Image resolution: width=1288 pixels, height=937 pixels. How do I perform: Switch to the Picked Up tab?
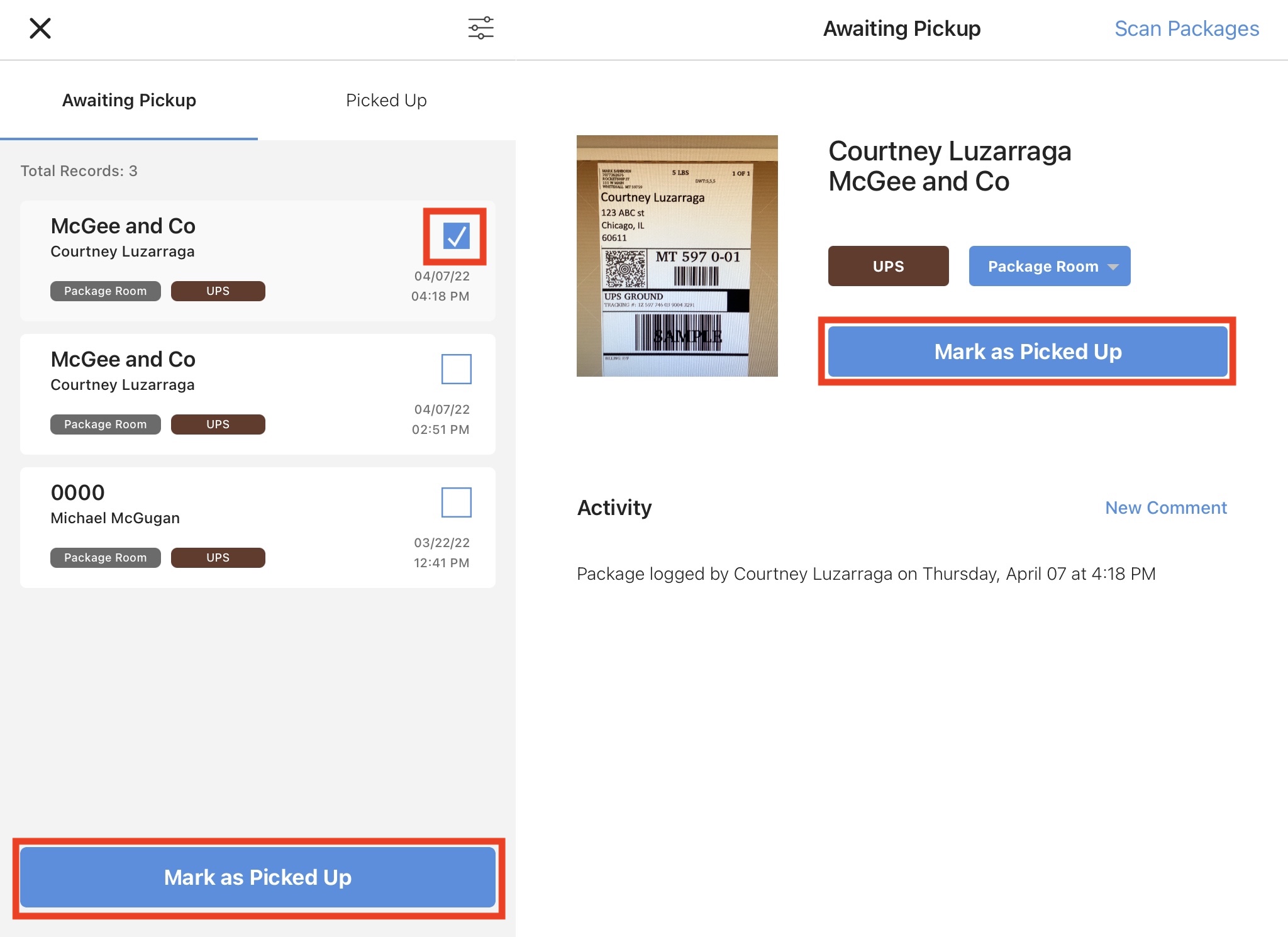[386, 100]
